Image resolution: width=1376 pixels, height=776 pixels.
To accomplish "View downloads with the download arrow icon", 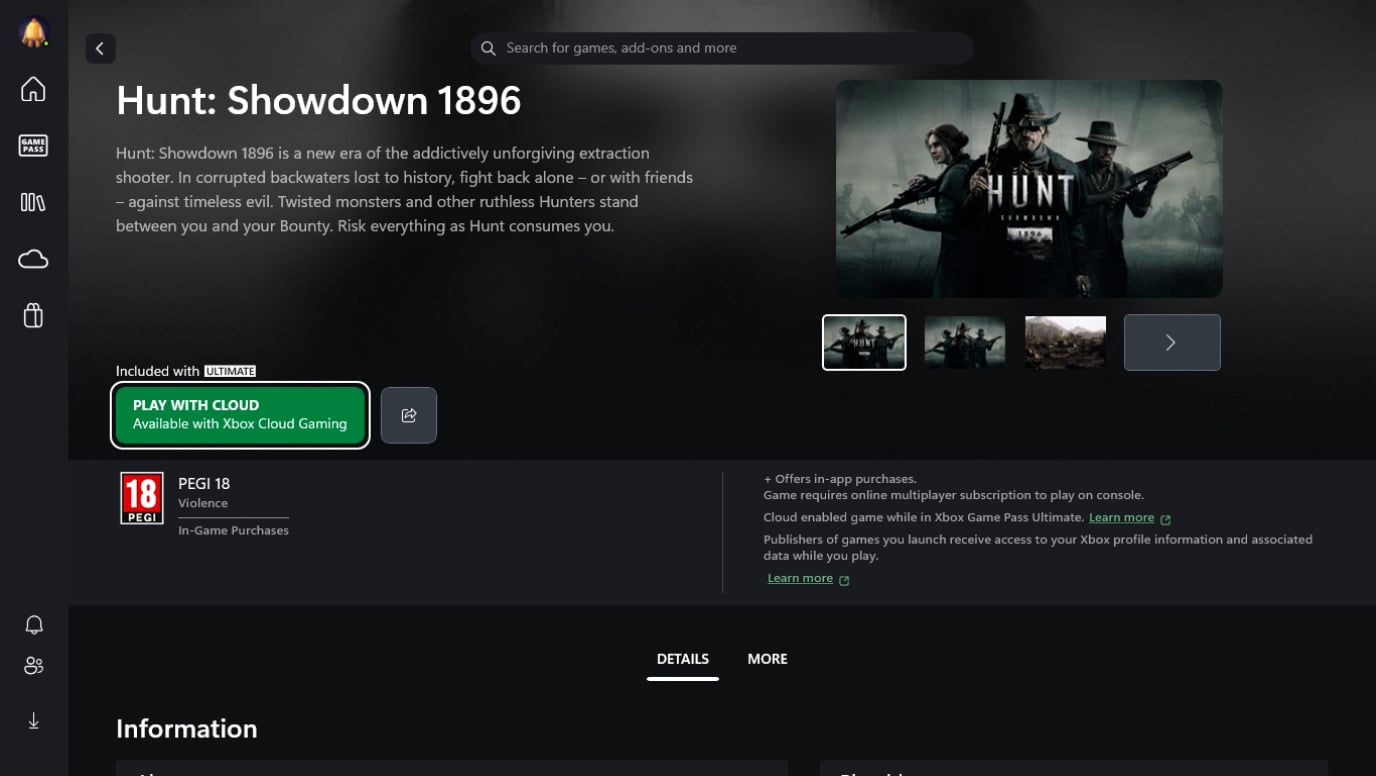I will point(33,721).
